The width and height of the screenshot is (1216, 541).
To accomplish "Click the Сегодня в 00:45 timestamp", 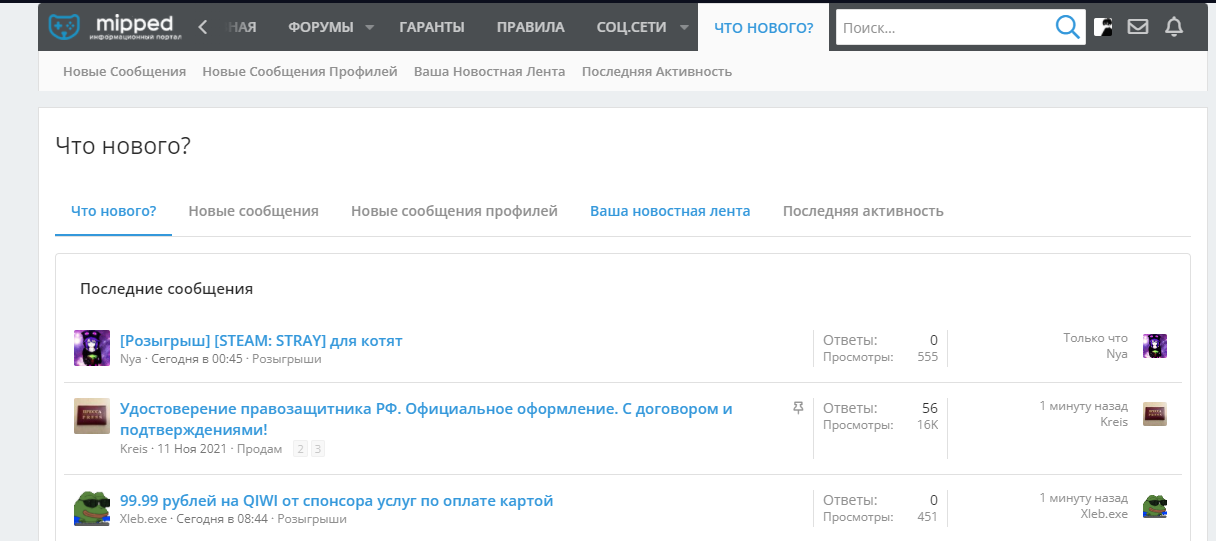I will (197, 358).
